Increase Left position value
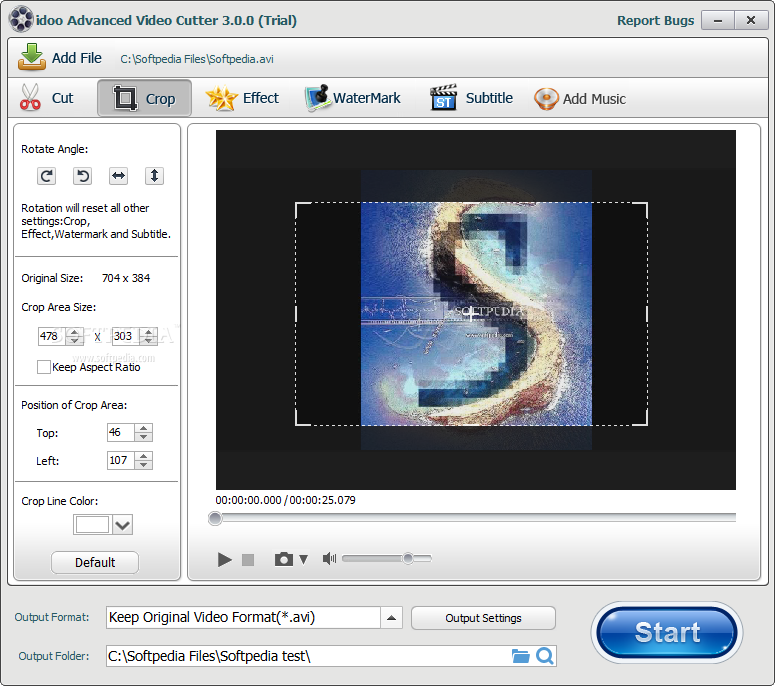This screenshot has width=775, height=686. click(143, 456)
